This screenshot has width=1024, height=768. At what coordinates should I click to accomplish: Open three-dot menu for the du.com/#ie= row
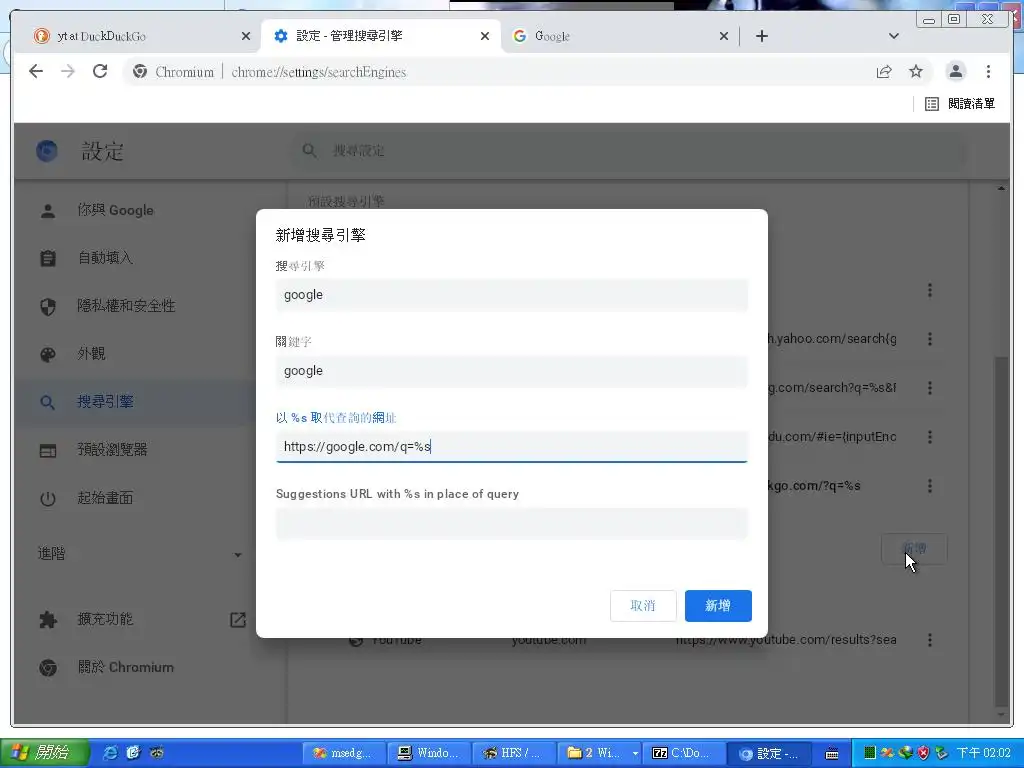pos(929,437)
